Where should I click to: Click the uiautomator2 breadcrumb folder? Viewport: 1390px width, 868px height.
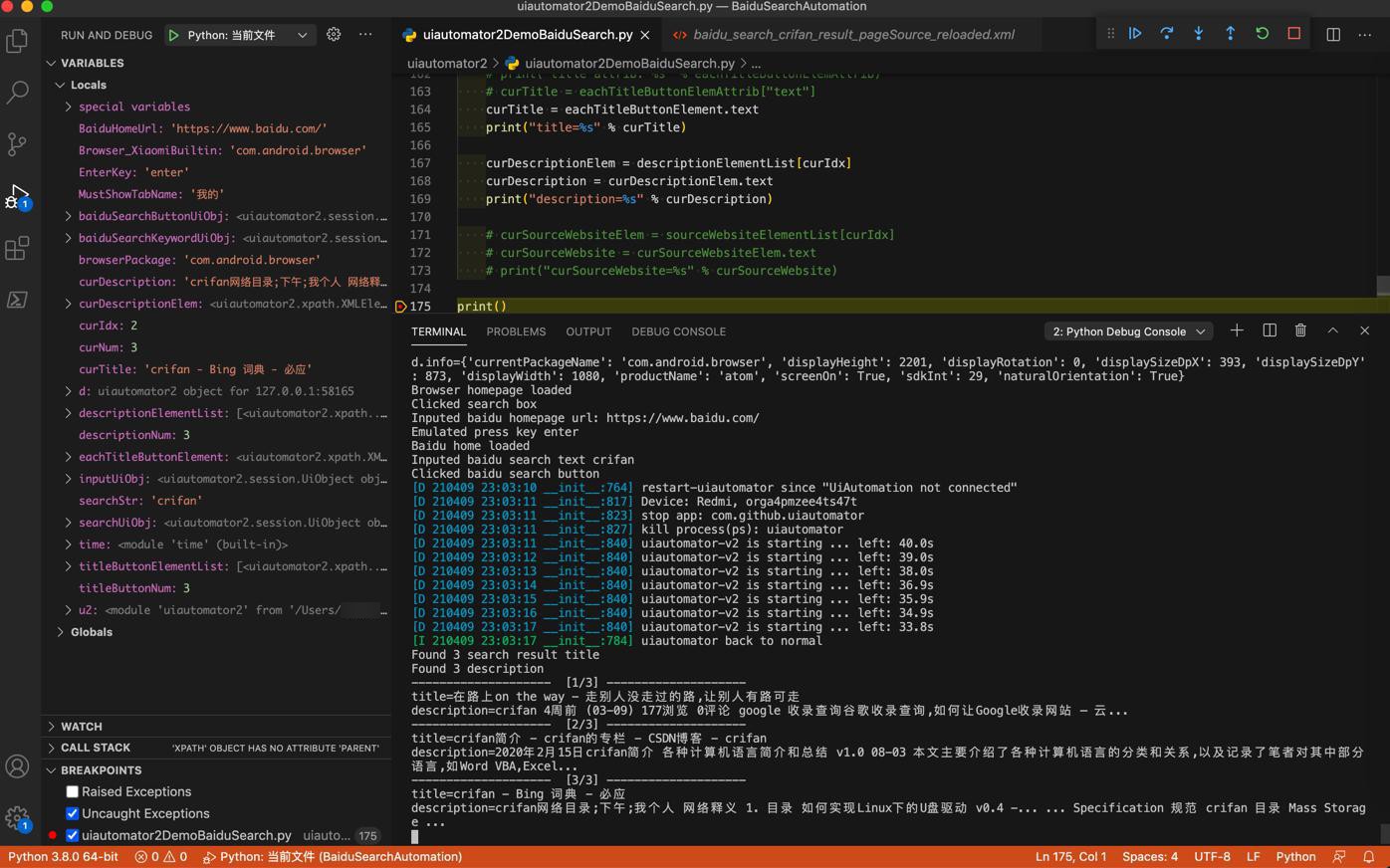click(447, 63)
